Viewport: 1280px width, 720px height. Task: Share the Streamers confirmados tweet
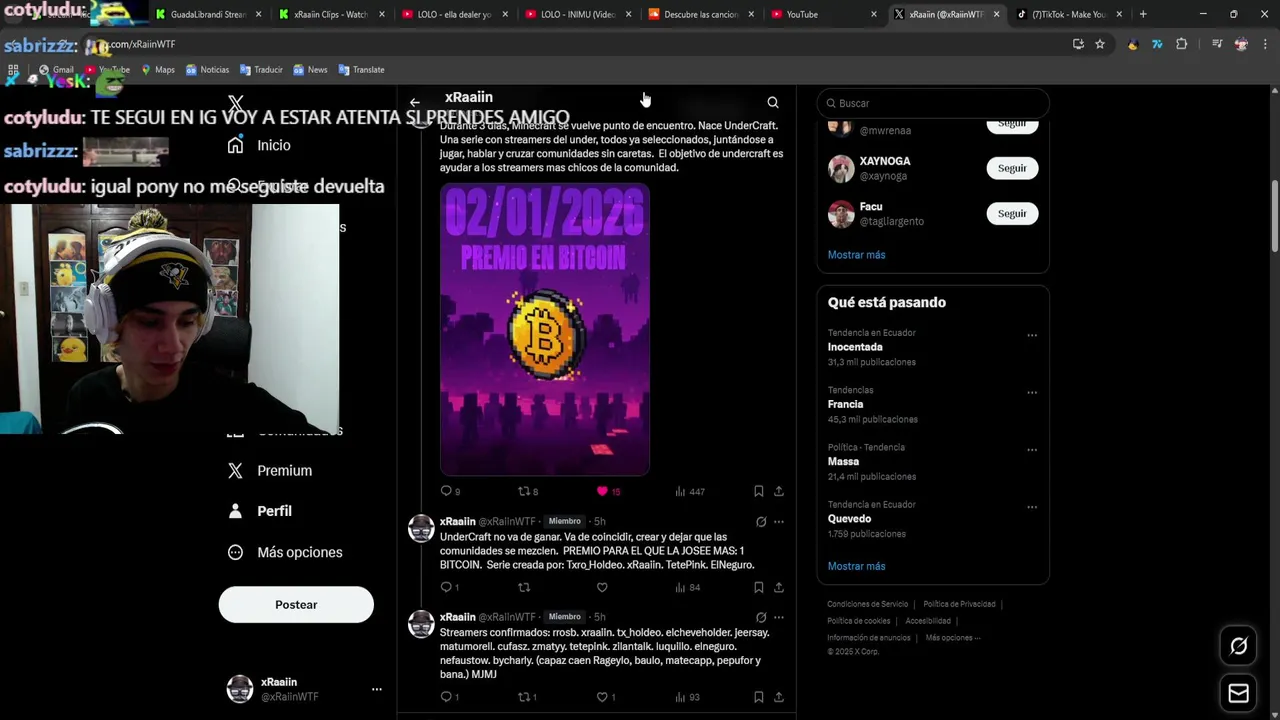(779, 697)
